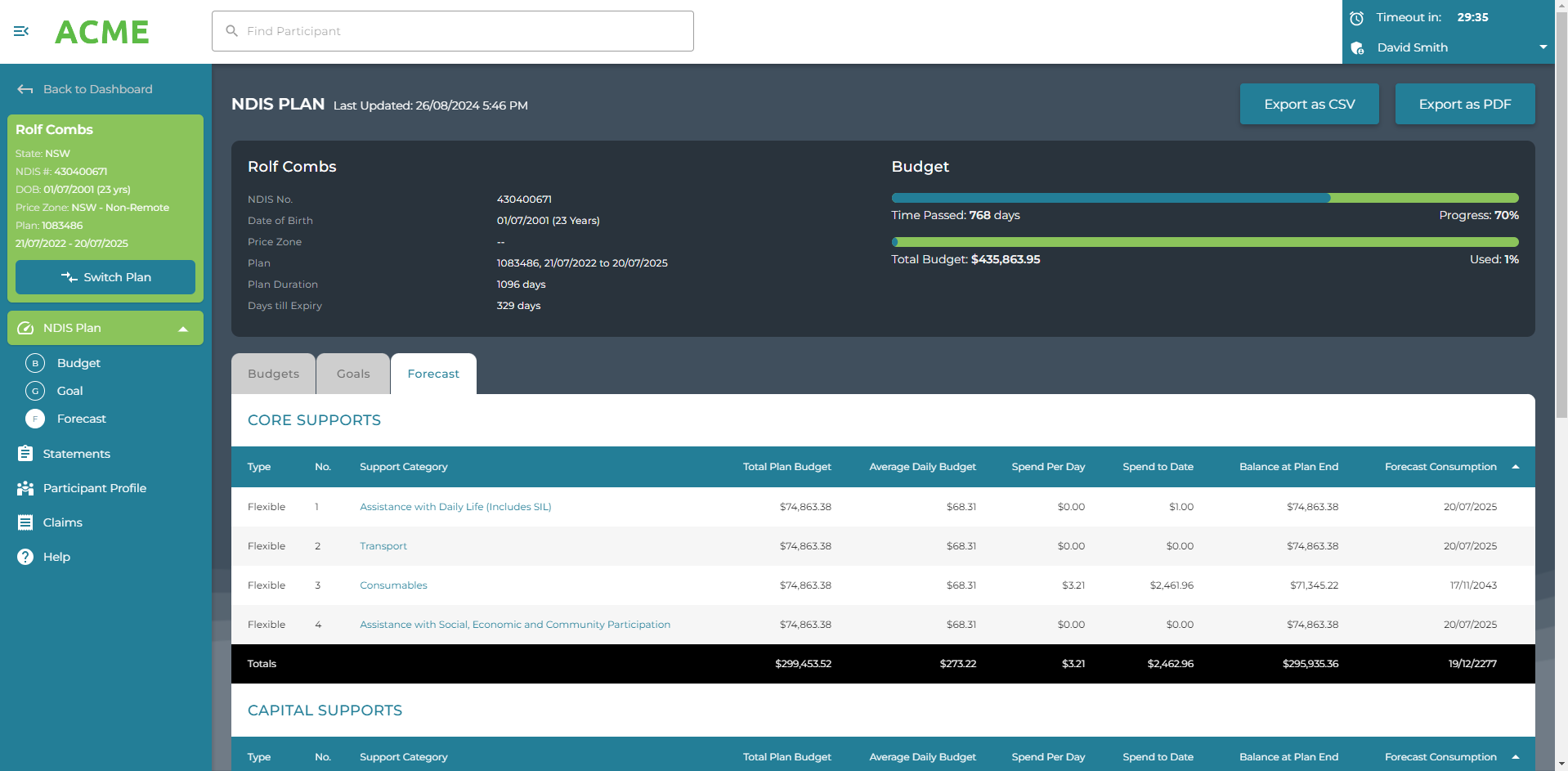This screenshot has height=771, width=1568.
Task: Click Core Supports Balance at Plan End header
Action: click(x=1288, y=467)
